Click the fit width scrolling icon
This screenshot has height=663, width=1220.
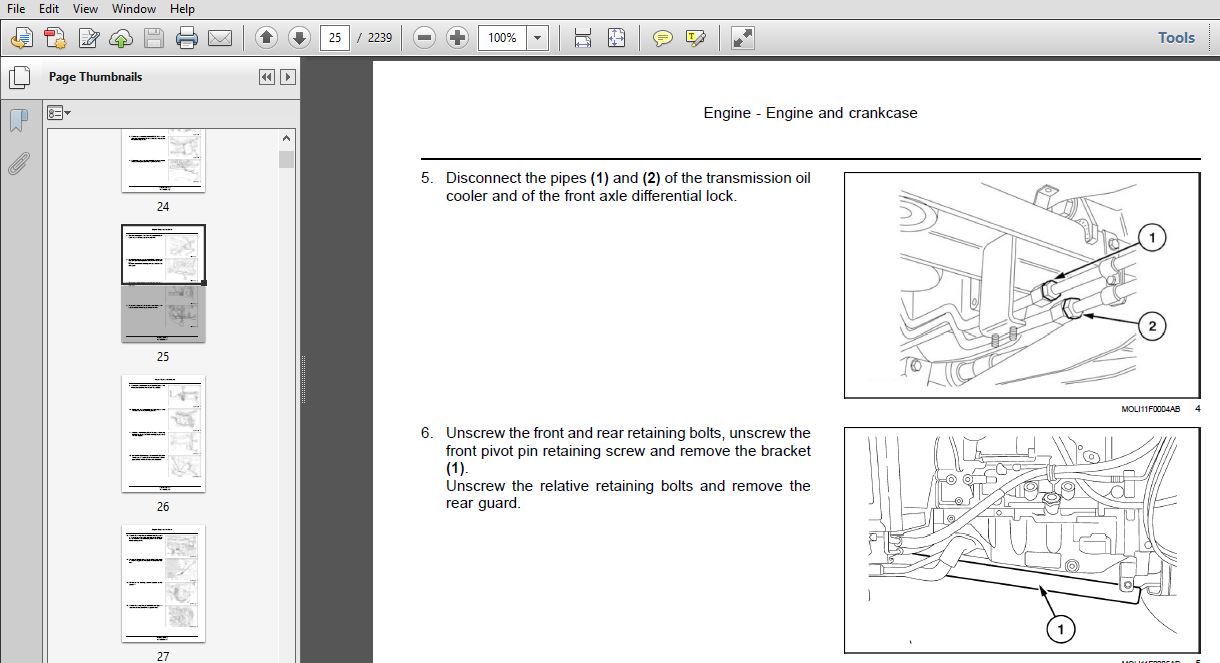point(583,38)
